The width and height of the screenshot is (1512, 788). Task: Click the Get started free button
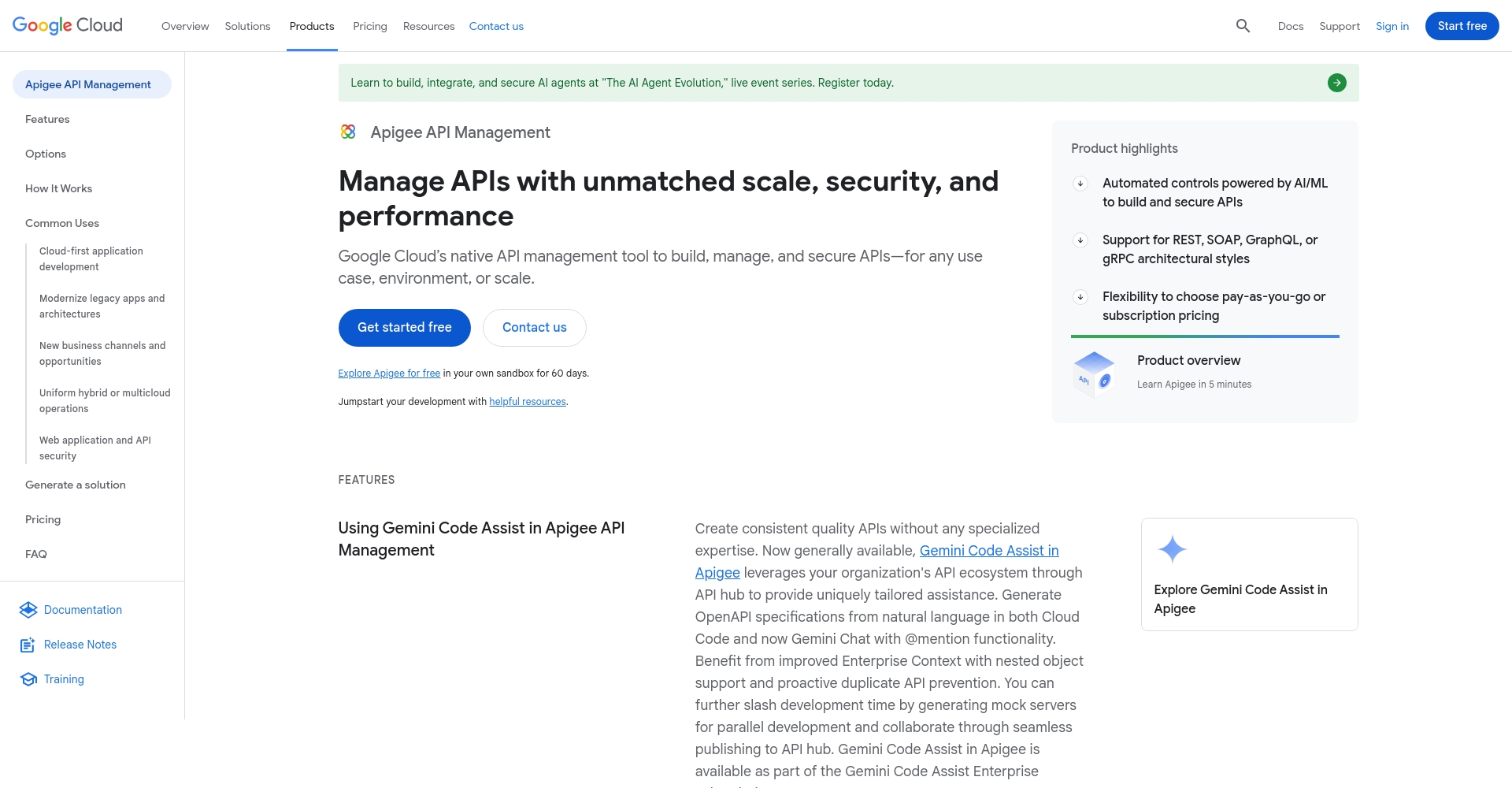coord(405,328)
